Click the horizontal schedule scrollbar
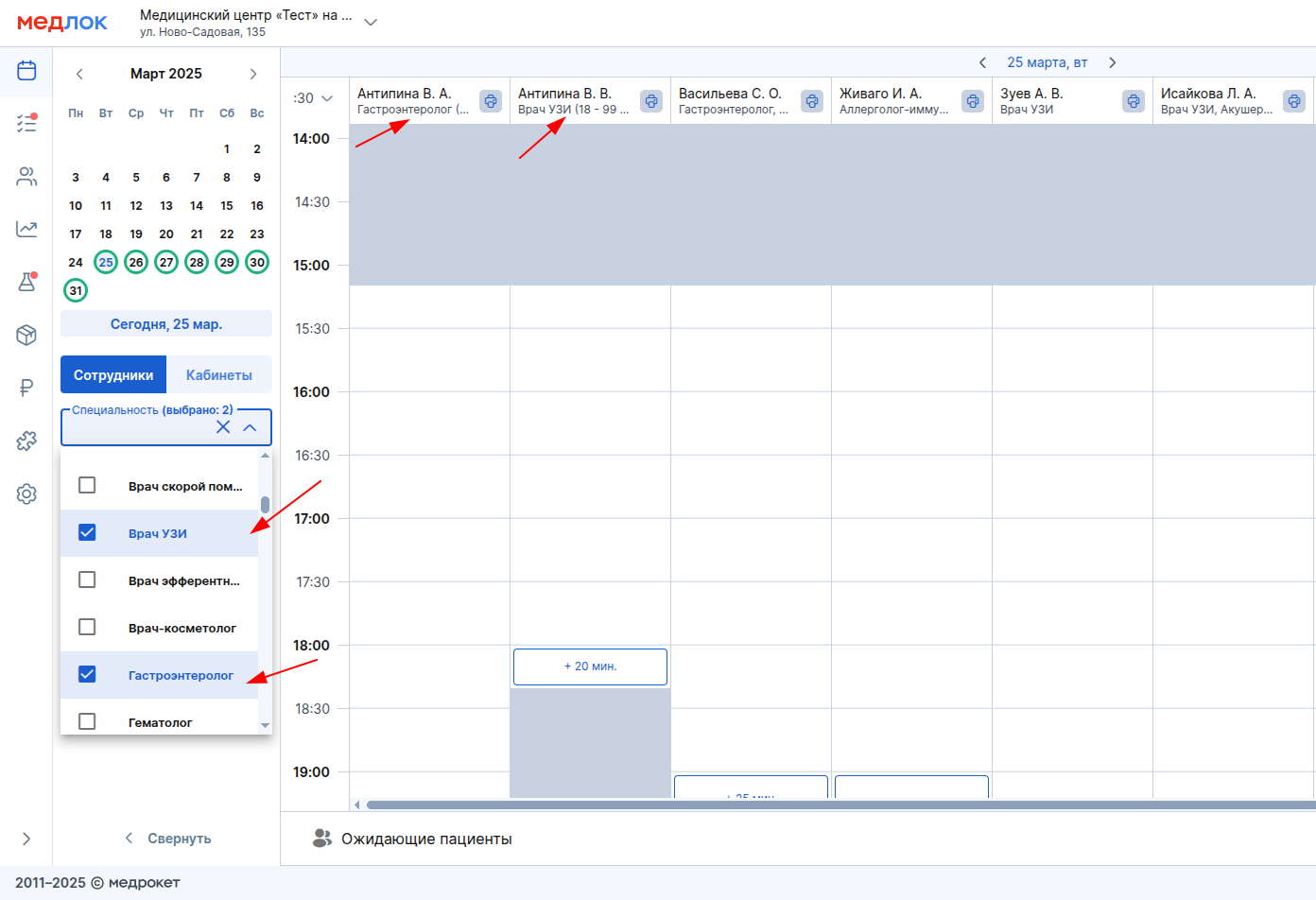The height and width of the screenshot is (900, 1316). [x=840, y=805]
